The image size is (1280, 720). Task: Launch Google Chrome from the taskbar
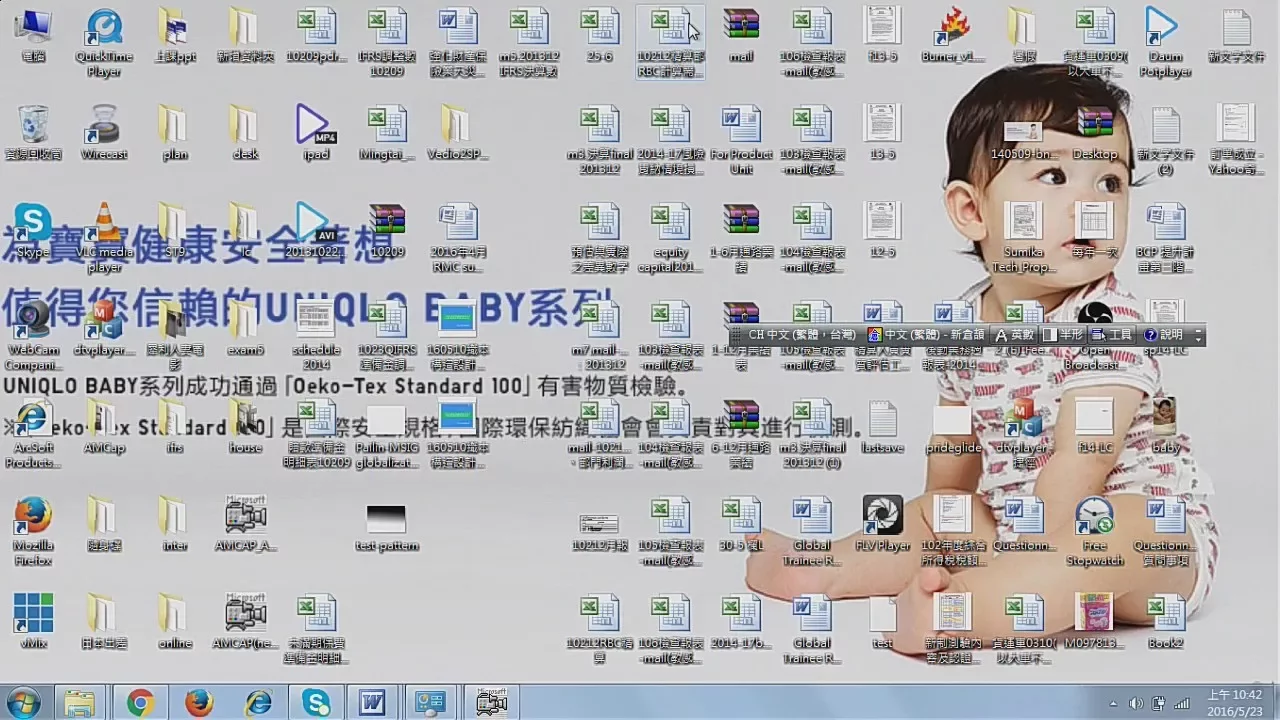pyautogui.click(x=139, y=703)
